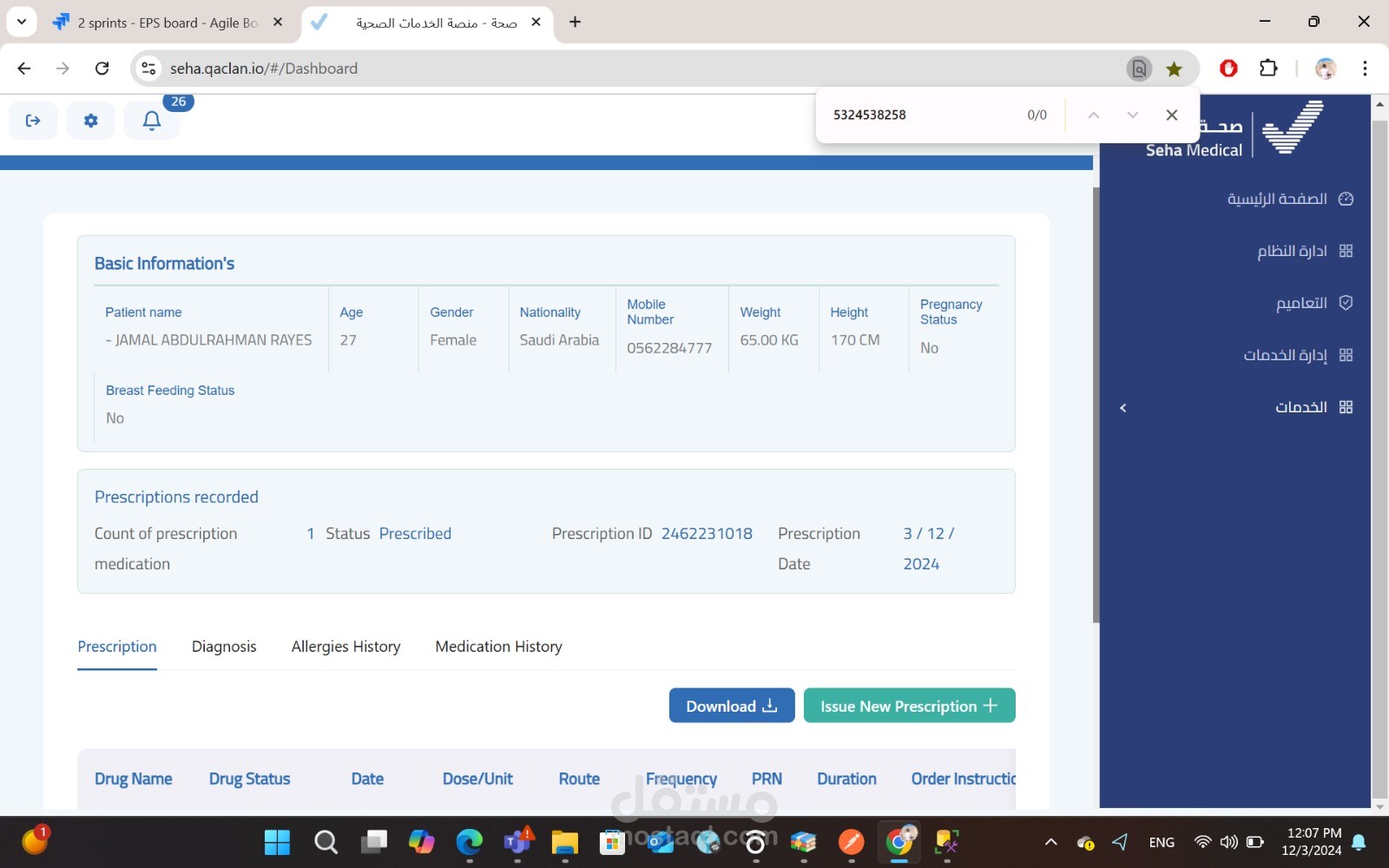Expand the الخدمات chevron arrow
The width and height of the screenshot is (1389, 868).
click(1123, 407)
